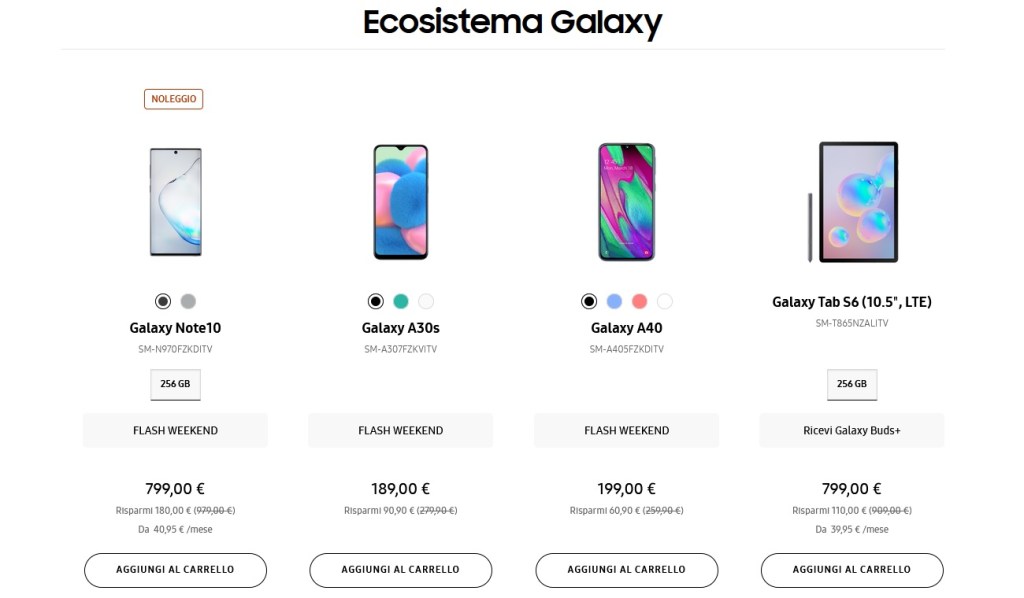Add Galaxy A30s to cart

coord(401,570)
